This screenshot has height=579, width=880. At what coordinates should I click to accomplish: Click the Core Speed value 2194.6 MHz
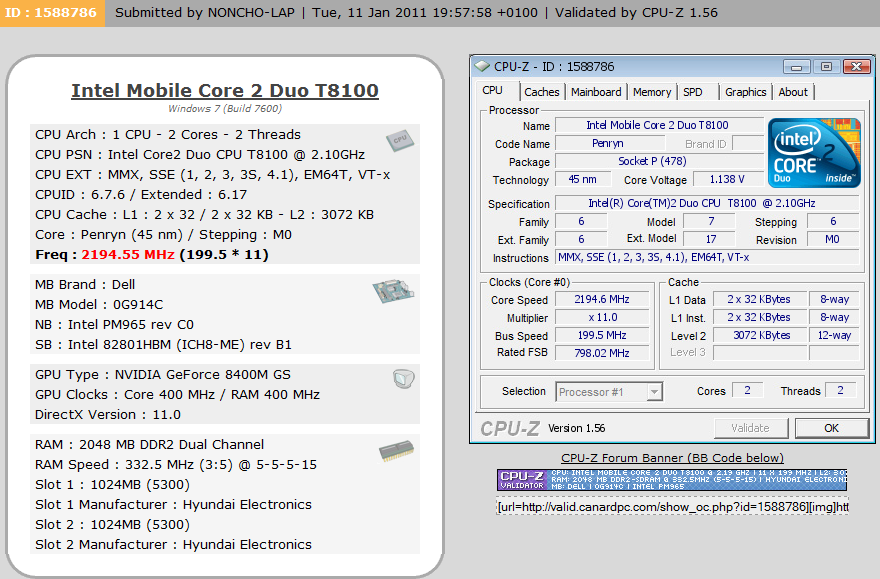(x=602, y=300)
